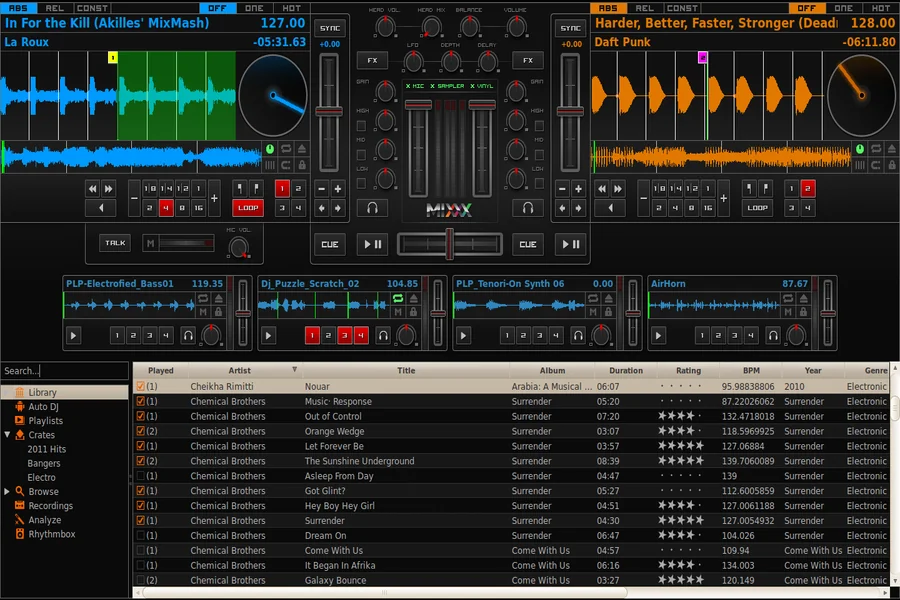Click the Auto DJ icon in sidebar

click(x=19, y=407)
